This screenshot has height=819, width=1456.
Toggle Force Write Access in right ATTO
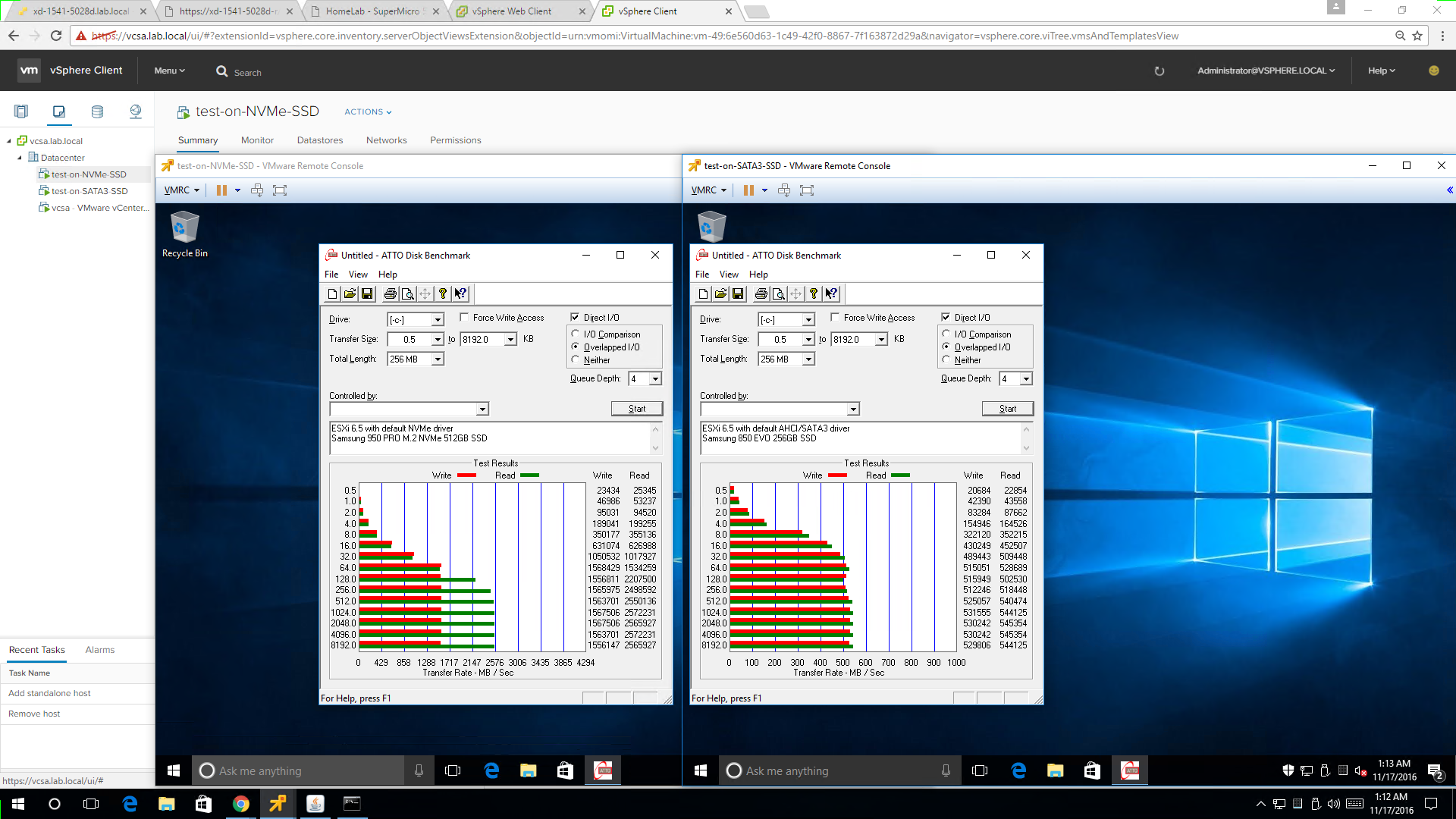point(835,318)
